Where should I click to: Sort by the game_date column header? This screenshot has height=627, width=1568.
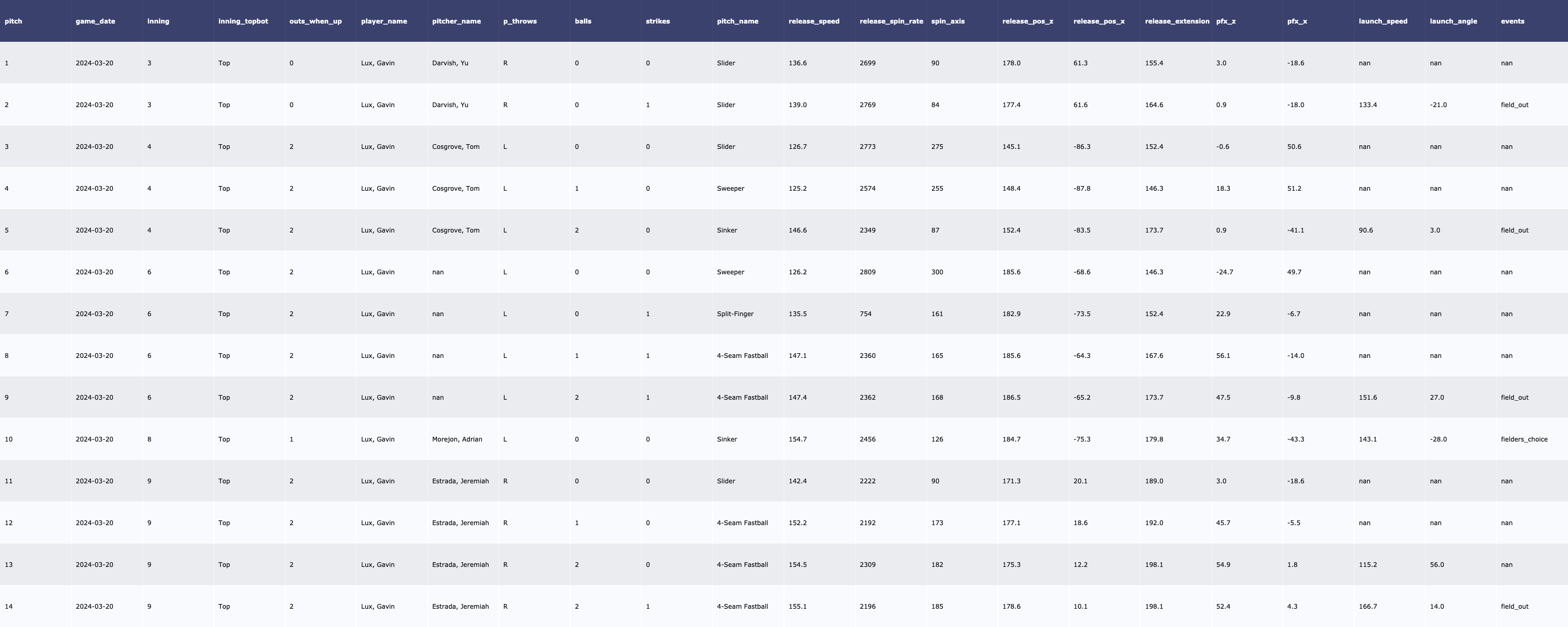click(x=95, y=21)
